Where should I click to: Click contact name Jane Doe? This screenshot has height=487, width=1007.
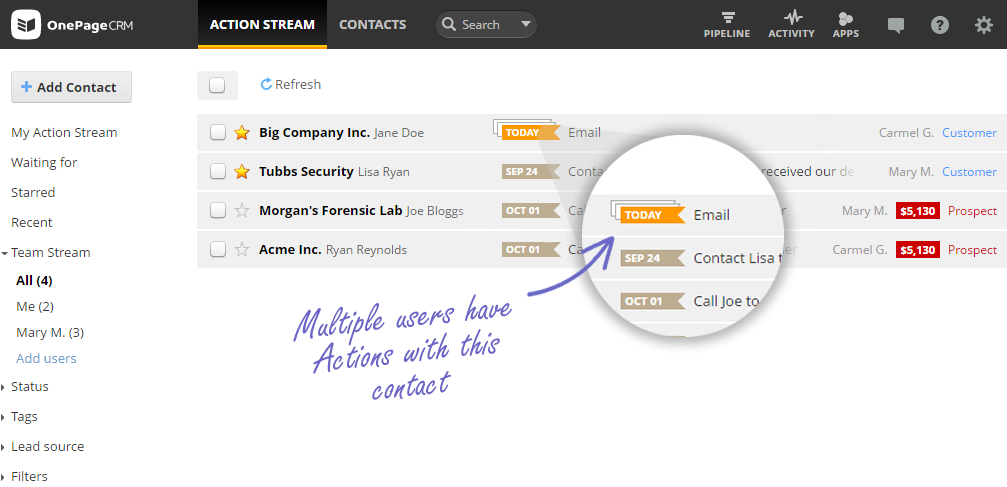[x=399, y=133]
